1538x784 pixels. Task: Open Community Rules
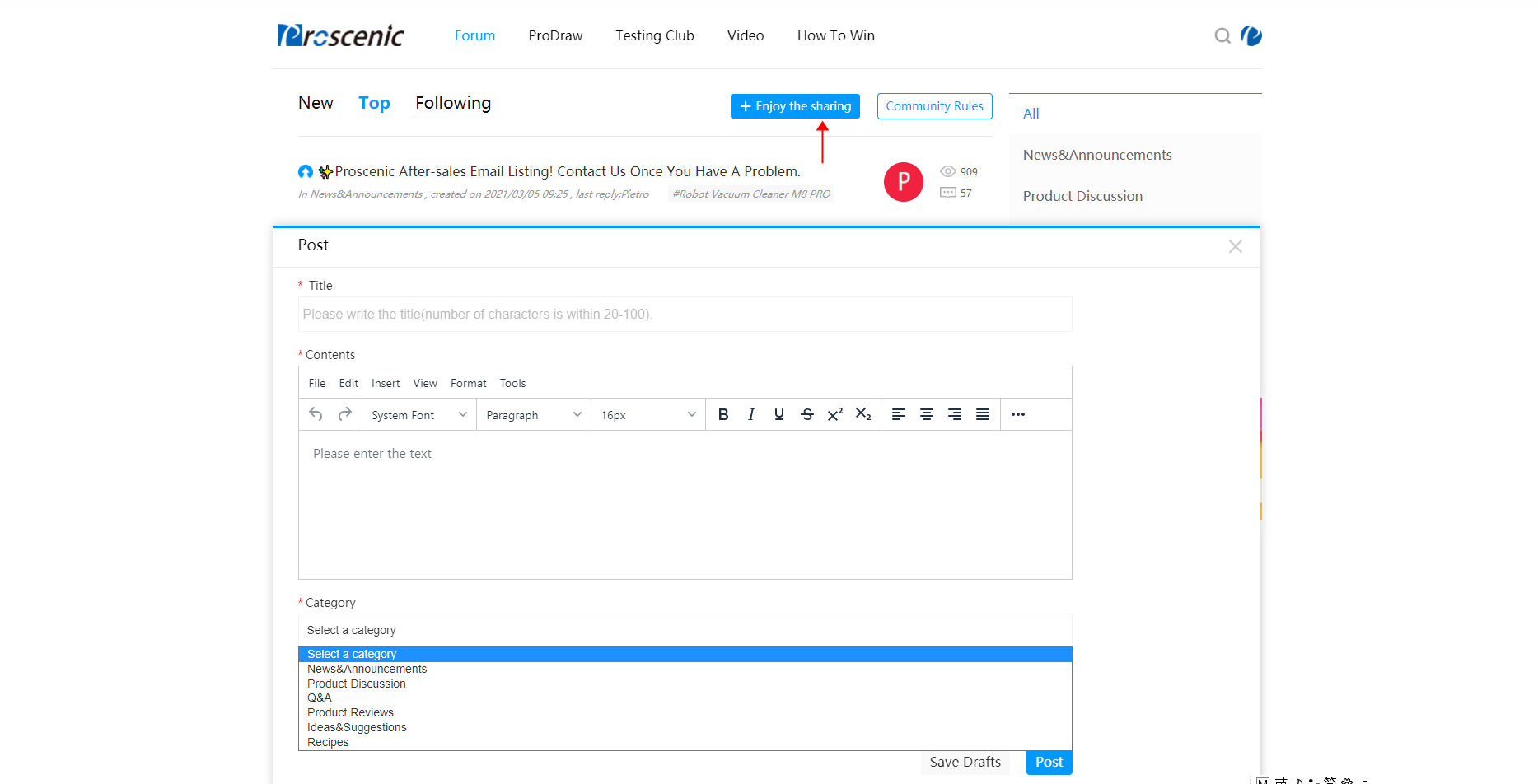pyautogui.click(x=935, y=106)
